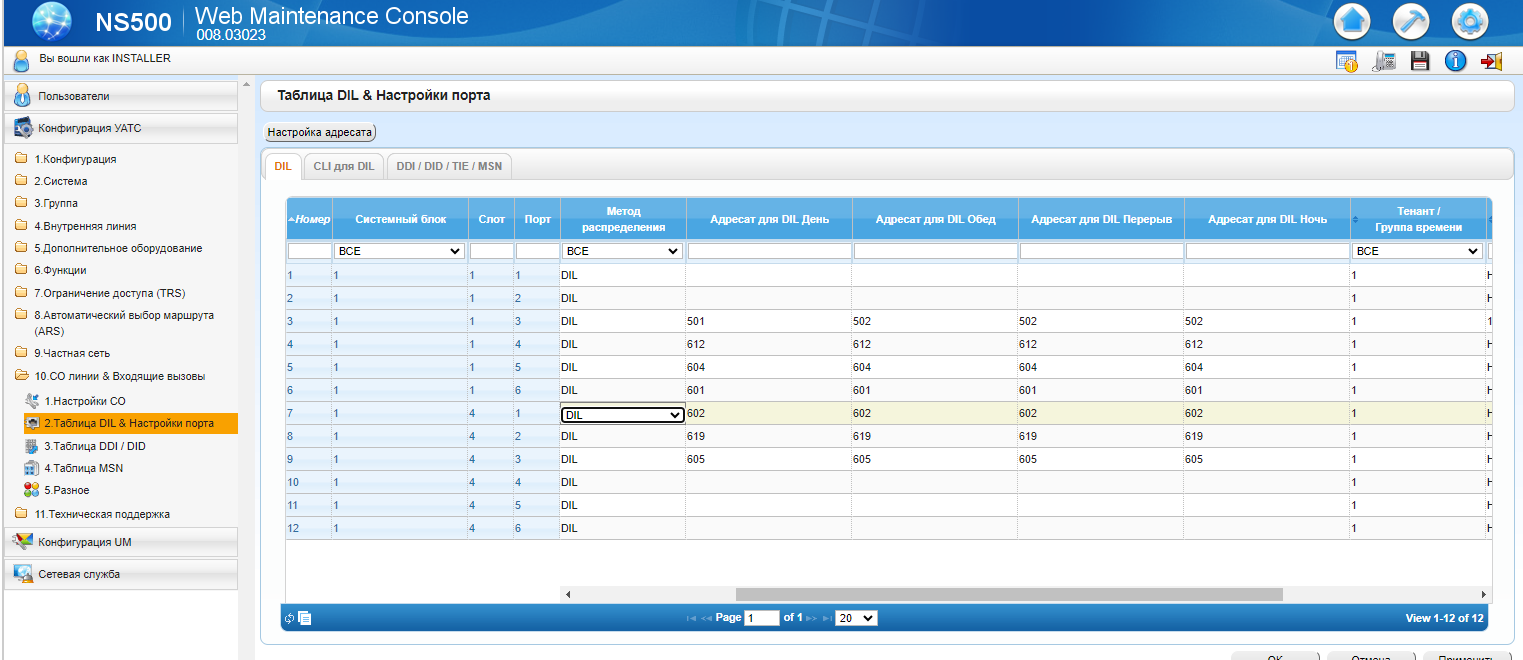Viewport: 1523px width, 660px height.
Task: Open 3.Таблица DDI / DID tree item
Action: coord(95,446)
